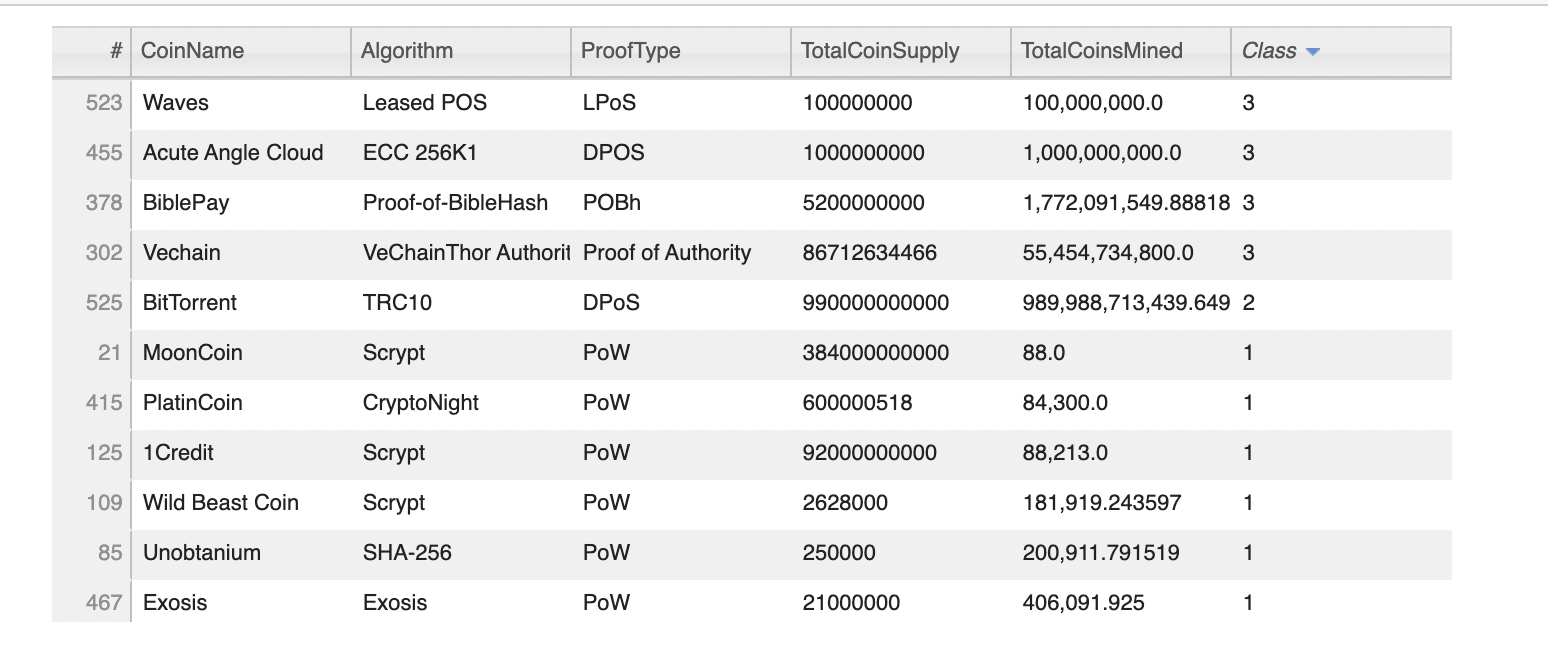This screenshot has height=658, width=1548.
Task: Click the 990000000000 supply cell
Action: pyautogui.click(x=901, y=303)
